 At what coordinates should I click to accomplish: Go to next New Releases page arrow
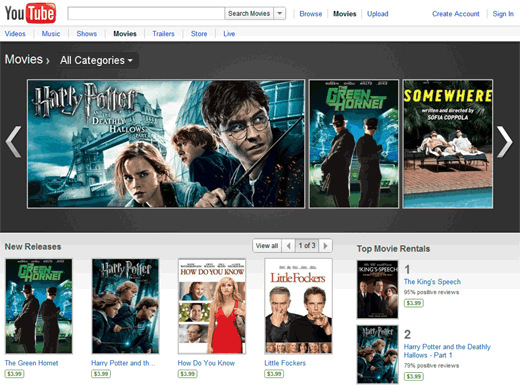[325, 246]
